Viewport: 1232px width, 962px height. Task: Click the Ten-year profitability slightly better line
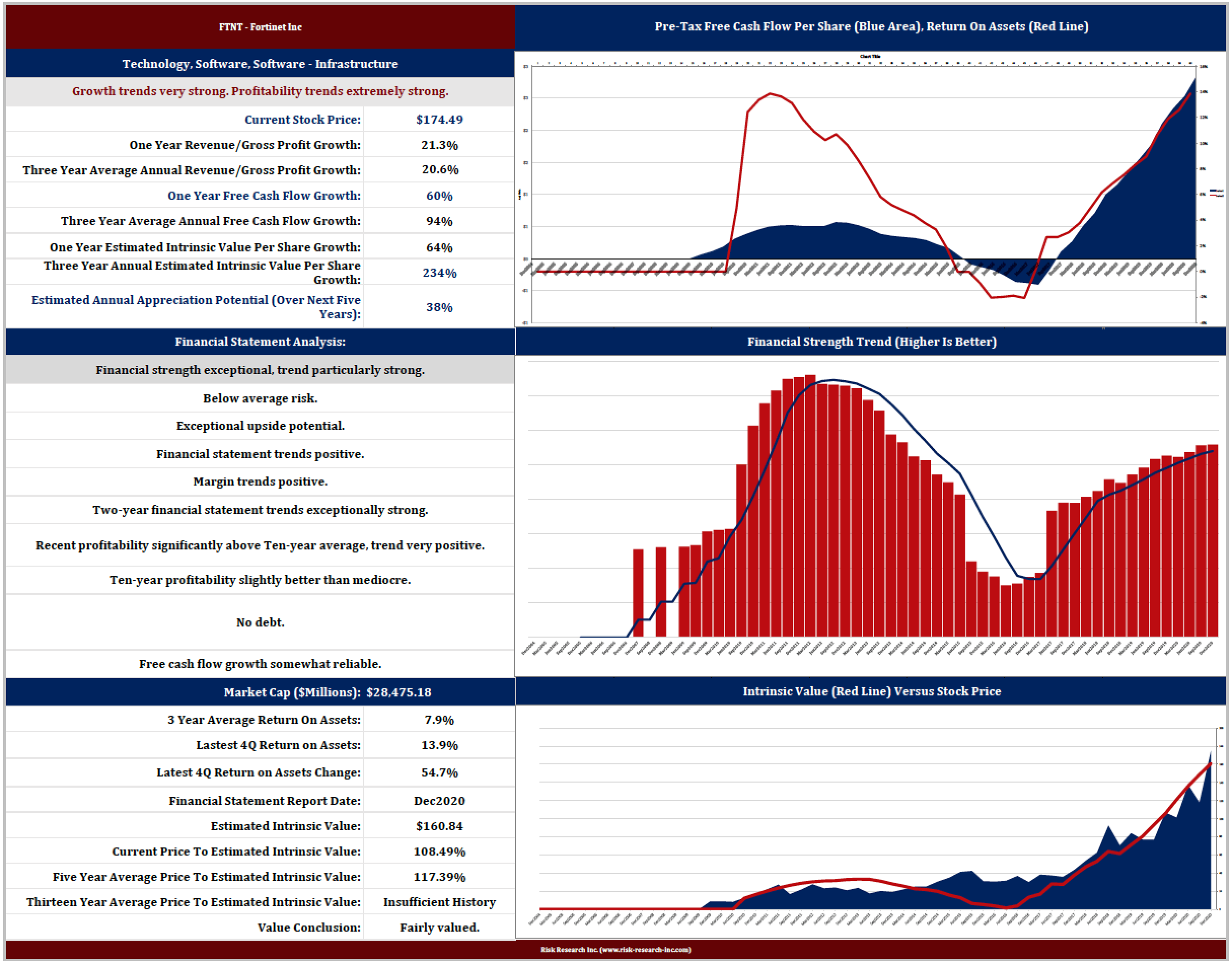tap(260, 580)
